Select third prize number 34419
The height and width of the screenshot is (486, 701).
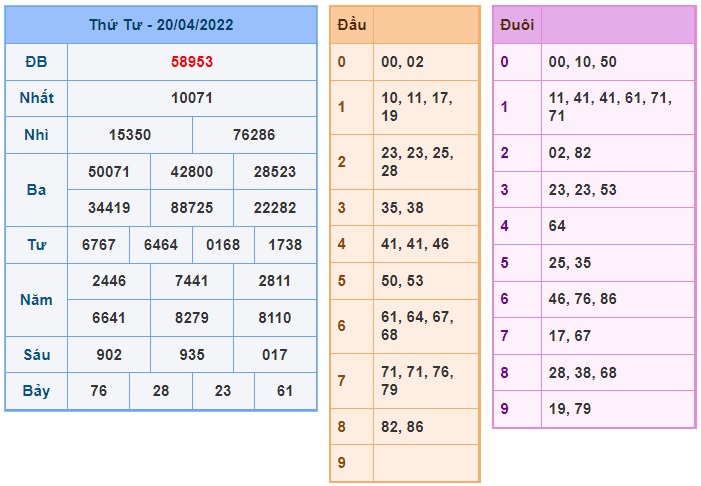[109, 208]
